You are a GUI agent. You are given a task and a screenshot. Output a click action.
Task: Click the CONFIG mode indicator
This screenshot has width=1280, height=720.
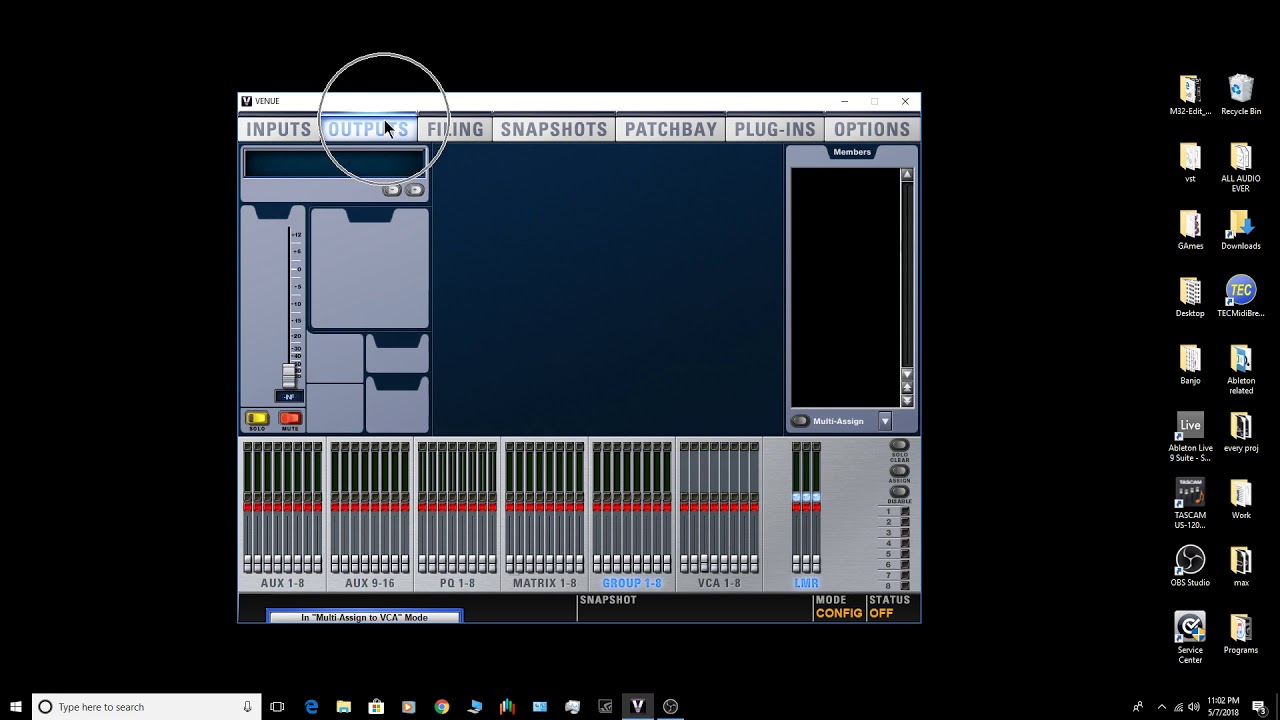click(x=839, y=613)
